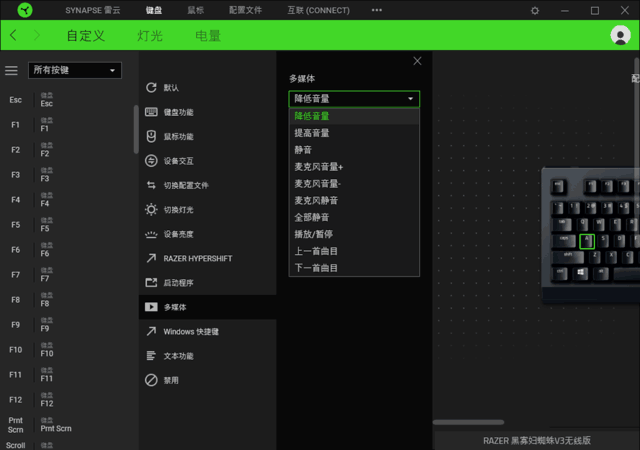Switch to the 配置文件 top tab
640x450 pixels.
(245, 10)
